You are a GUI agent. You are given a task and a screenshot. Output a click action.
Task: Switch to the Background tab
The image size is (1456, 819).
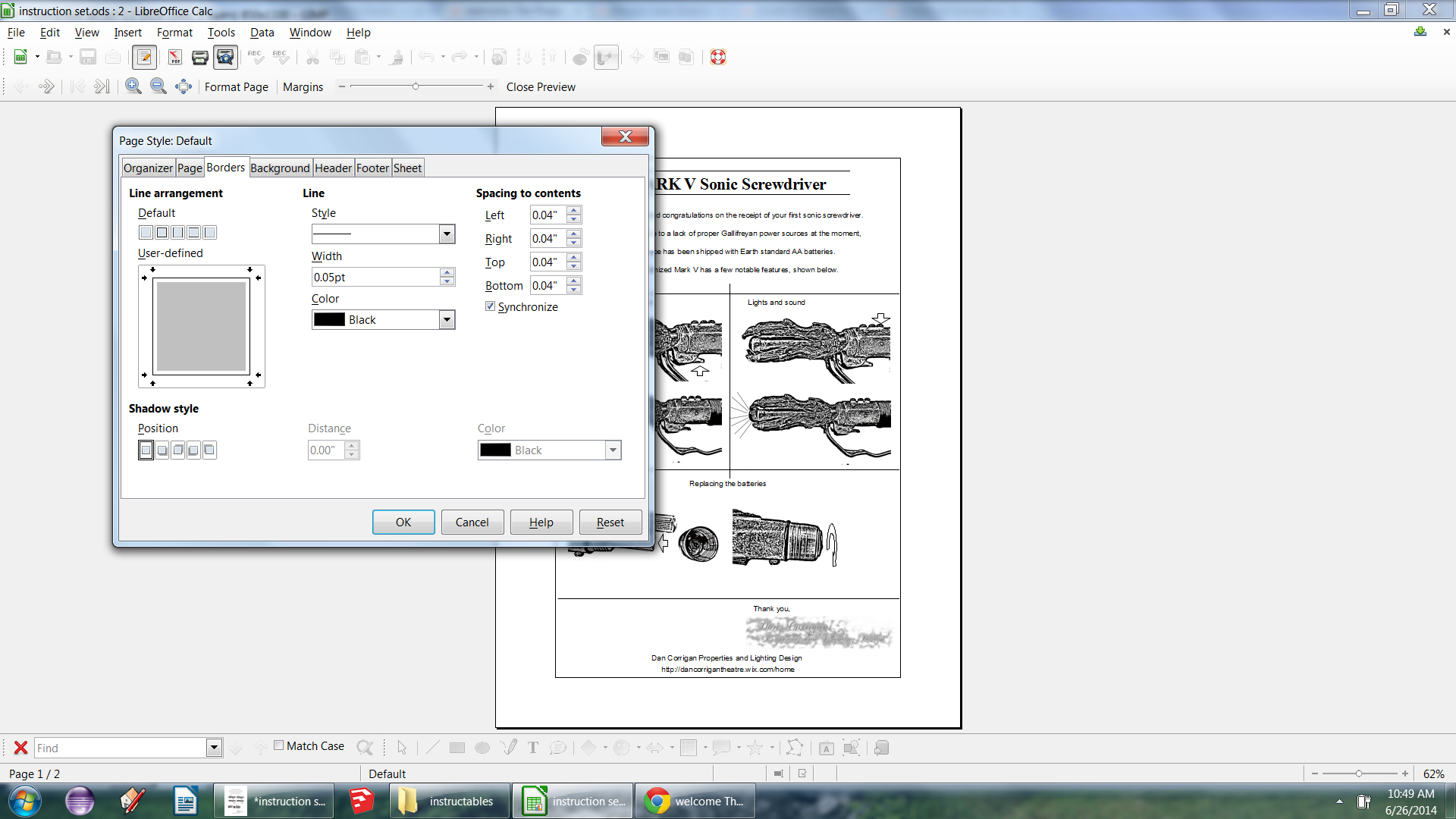coord(280,168)
